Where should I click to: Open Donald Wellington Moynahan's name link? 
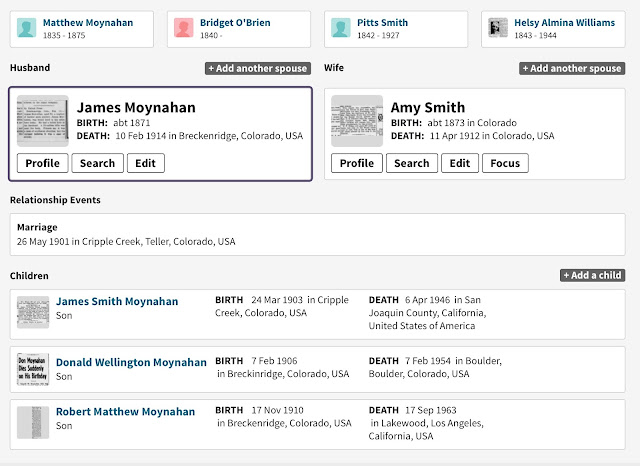click(131, 362)
